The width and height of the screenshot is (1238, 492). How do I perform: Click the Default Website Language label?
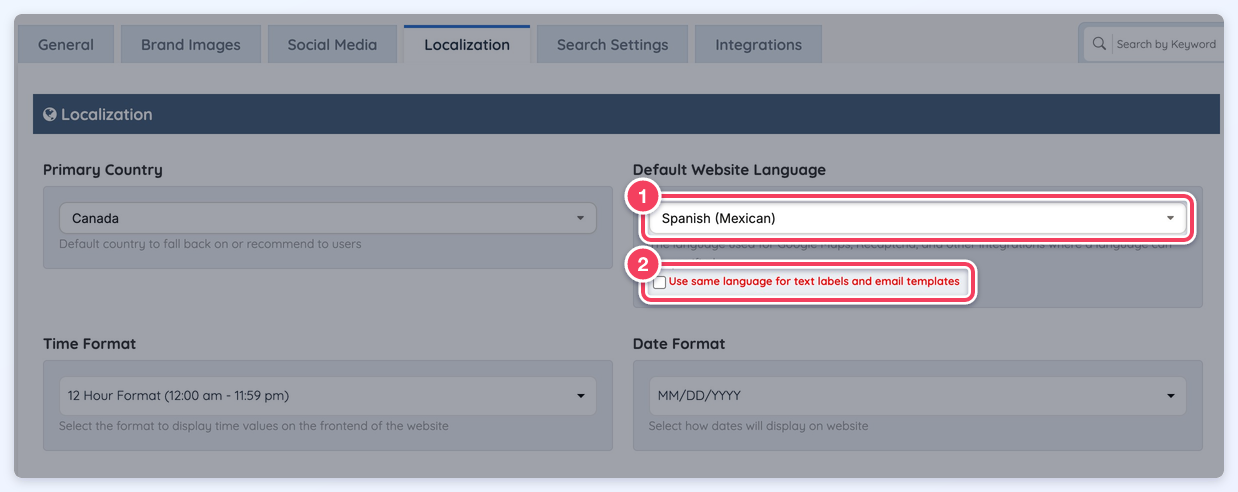pos(729,170)
